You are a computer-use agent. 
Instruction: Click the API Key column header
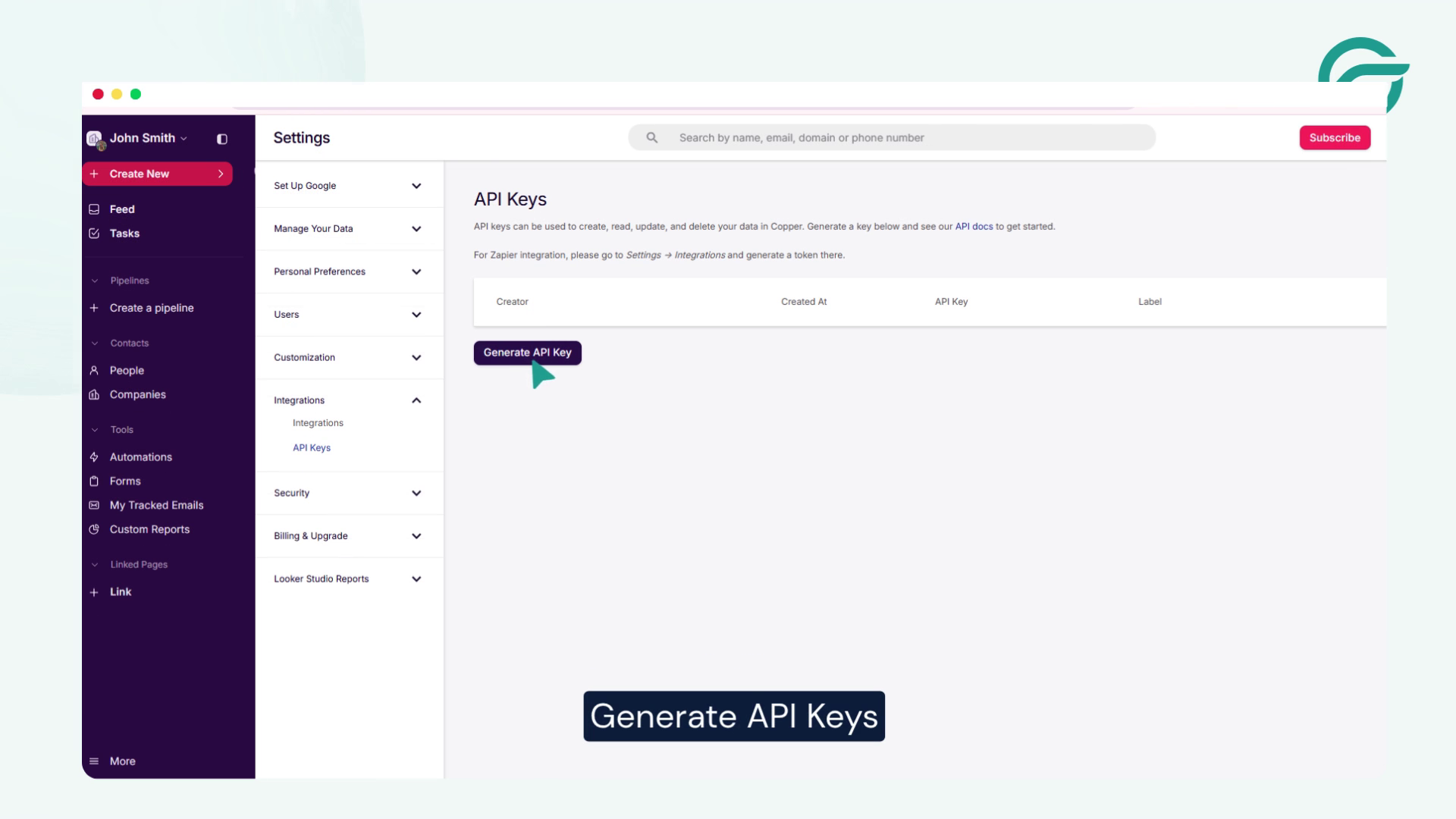tap(951, 302)
